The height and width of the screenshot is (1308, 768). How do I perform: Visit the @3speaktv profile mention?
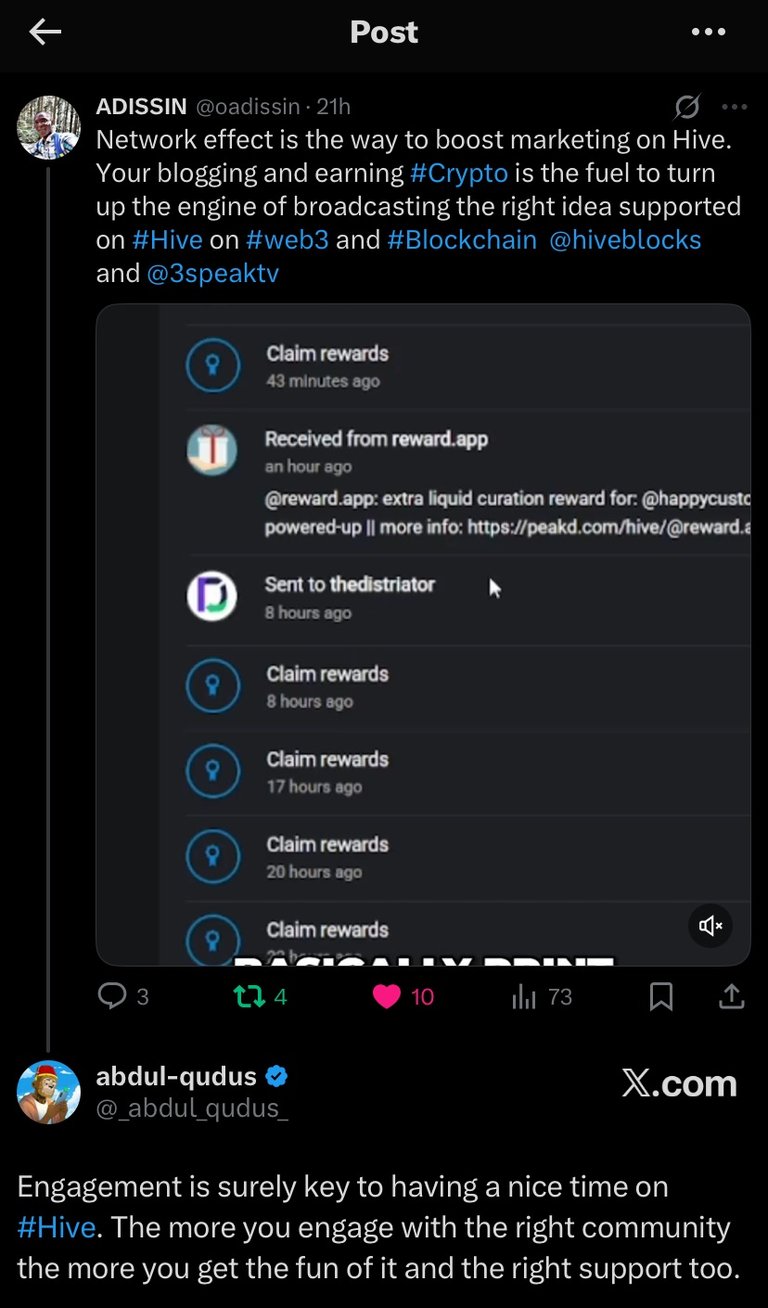(x=213, y=273)
